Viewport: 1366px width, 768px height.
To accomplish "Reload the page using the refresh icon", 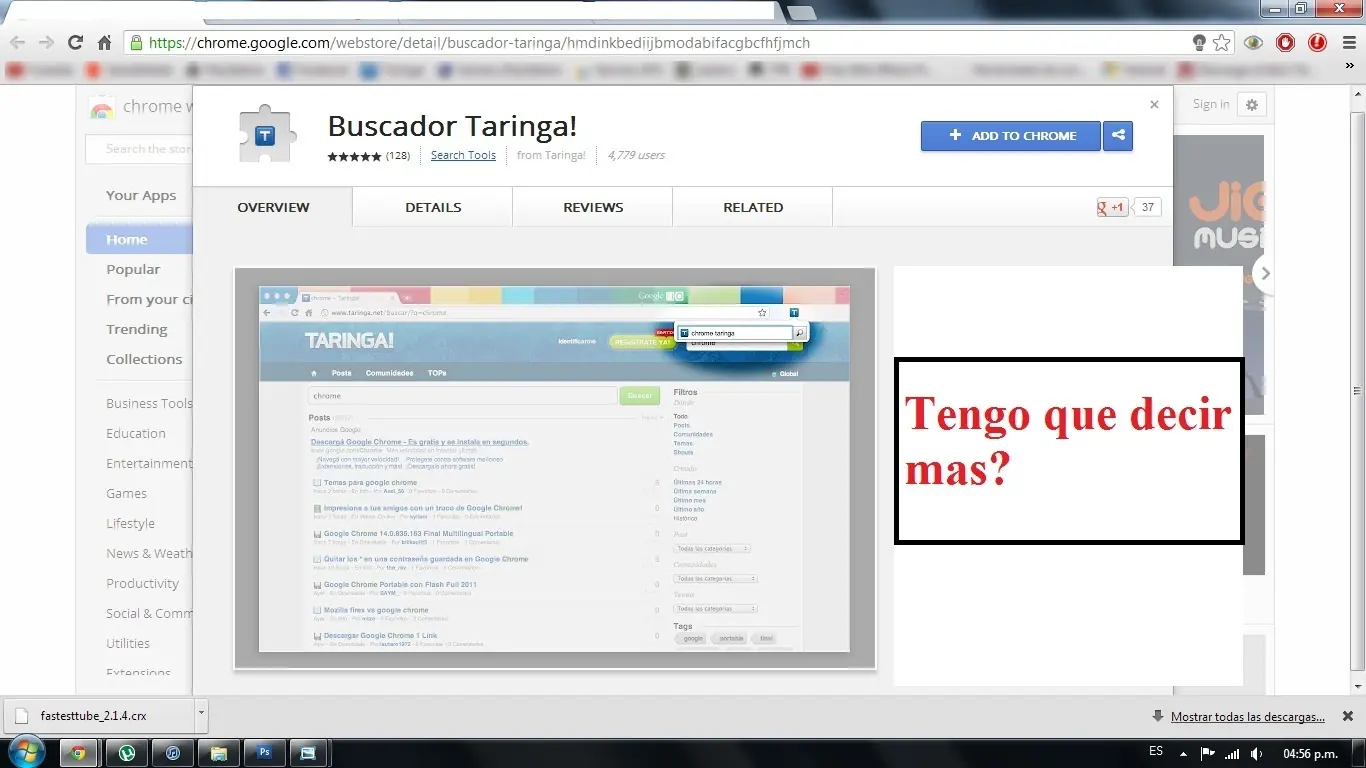I will pyautogui.click(x=75, y=43).
